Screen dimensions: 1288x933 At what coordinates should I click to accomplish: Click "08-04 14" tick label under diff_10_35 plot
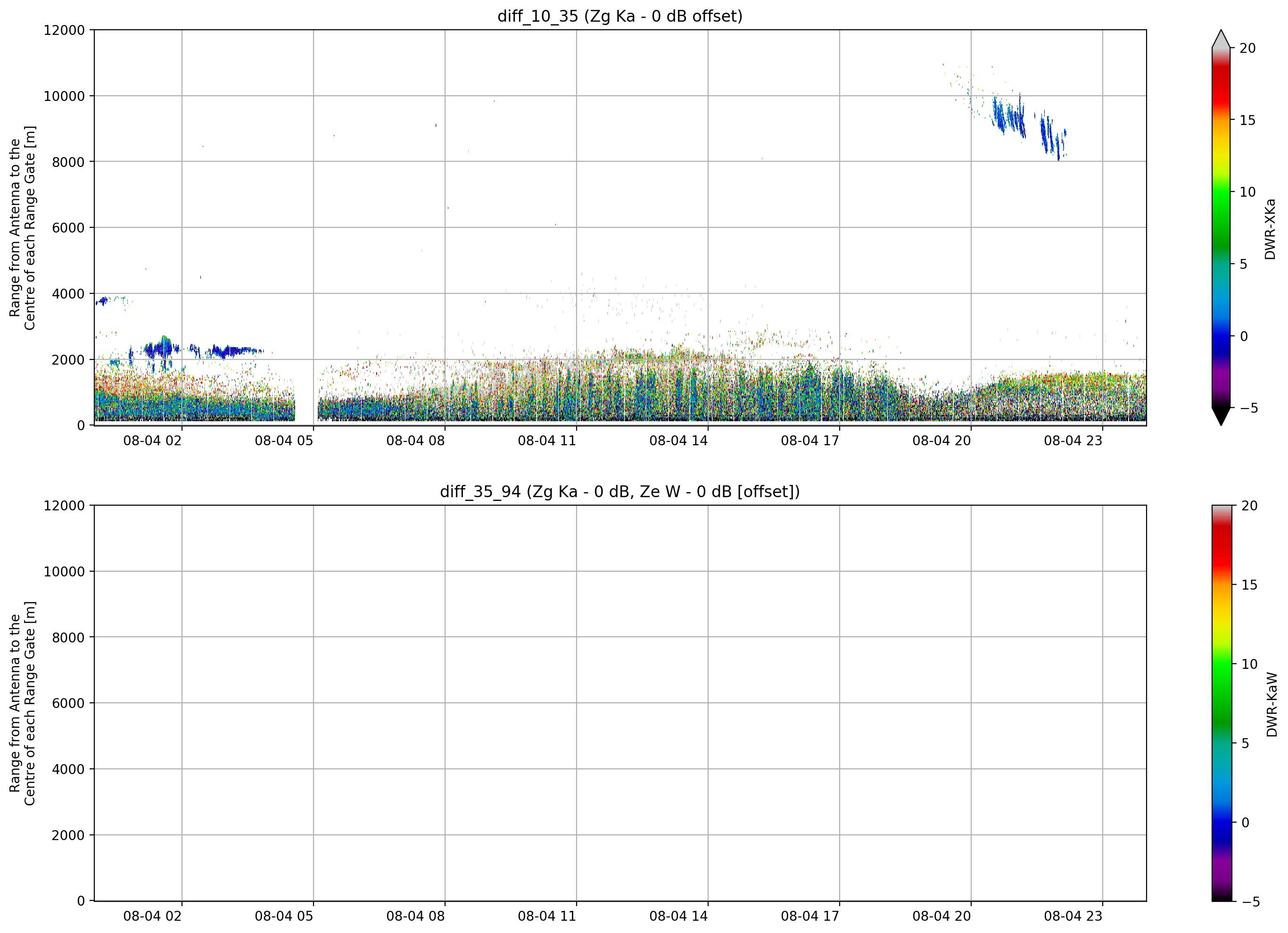[x=678, y=441]
